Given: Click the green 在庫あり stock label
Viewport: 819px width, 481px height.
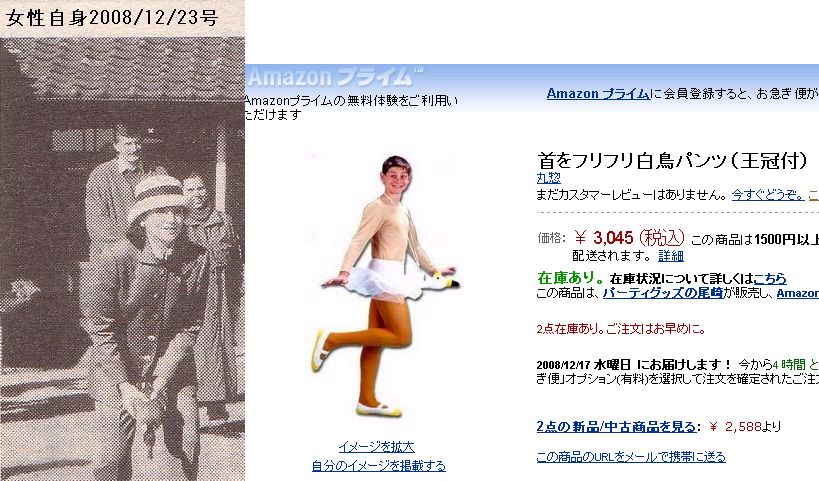Looking at the screenshot, I should click(570, 278).
